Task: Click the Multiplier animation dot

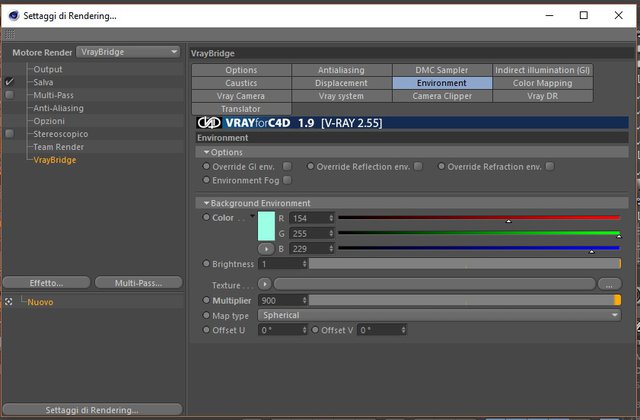Action: coord(206,300)
